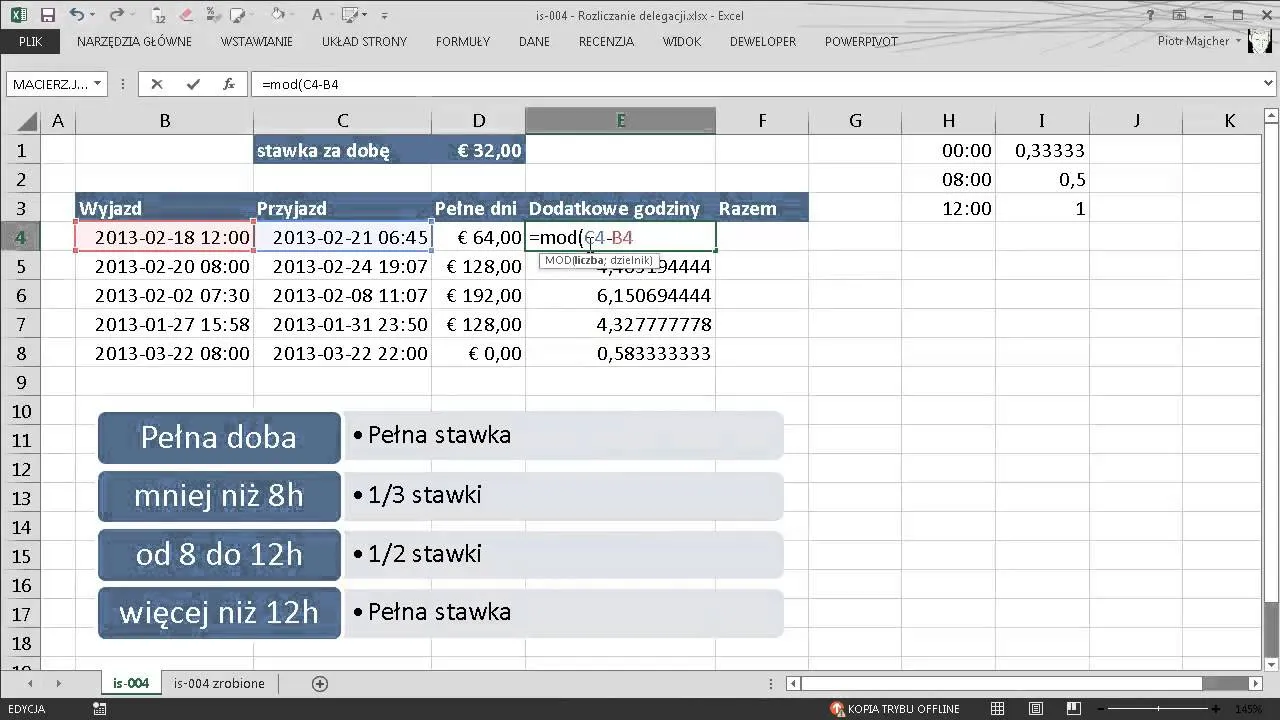Click the Undo arrow icon
1280x720 pixels.
click(x=77, y=15)
